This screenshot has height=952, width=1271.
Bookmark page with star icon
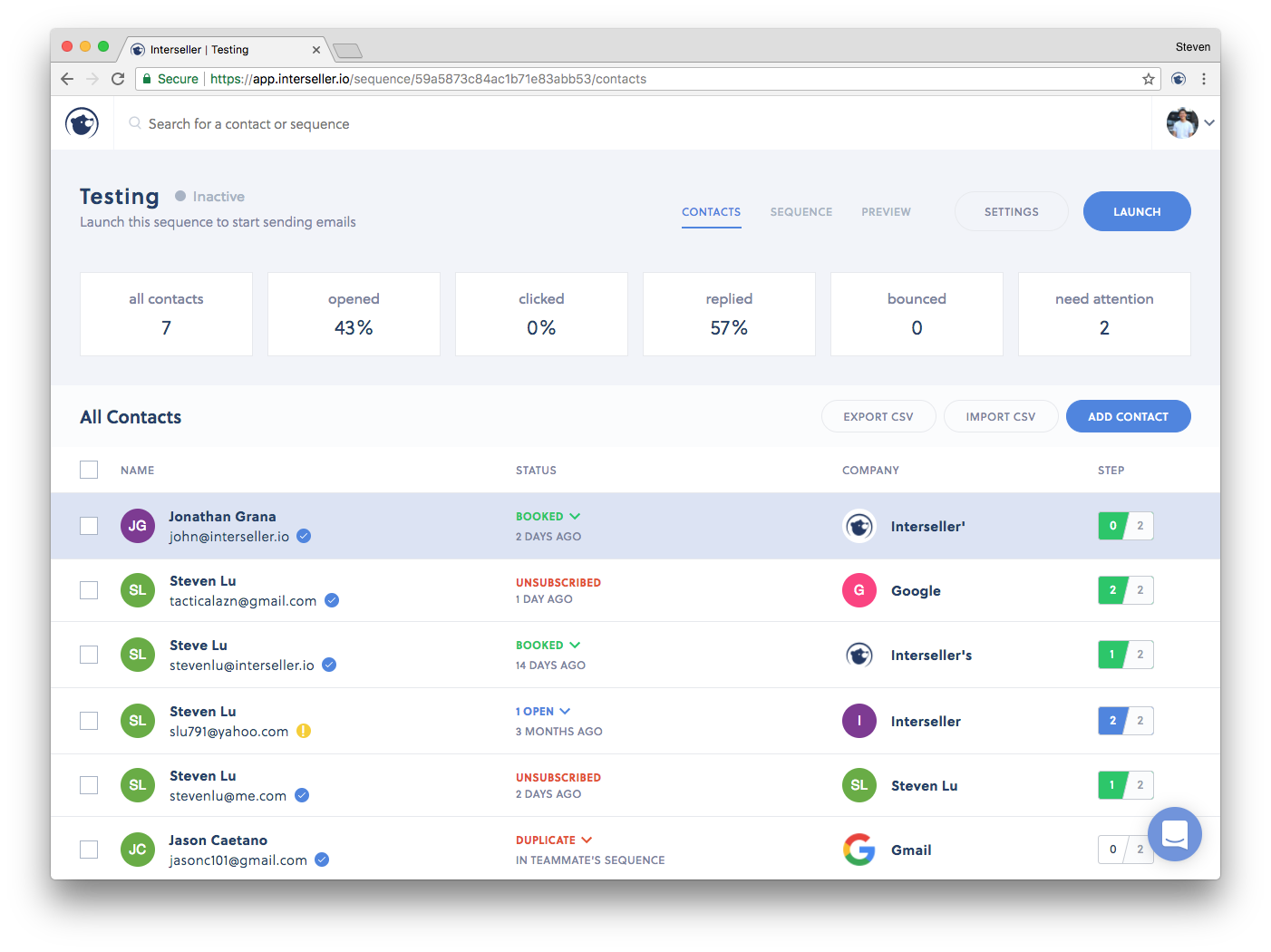(1149, 79)
